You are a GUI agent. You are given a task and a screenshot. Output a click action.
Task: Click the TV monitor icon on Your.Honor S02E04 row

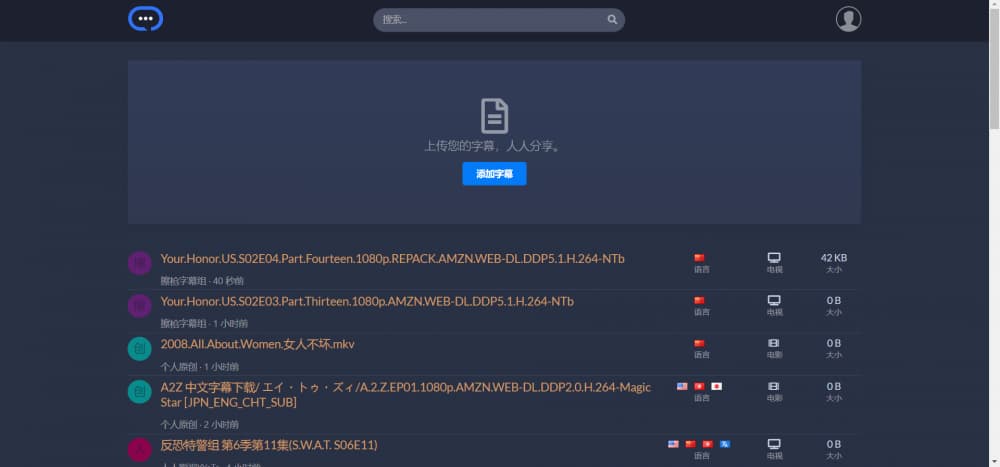tap(774, 258)
